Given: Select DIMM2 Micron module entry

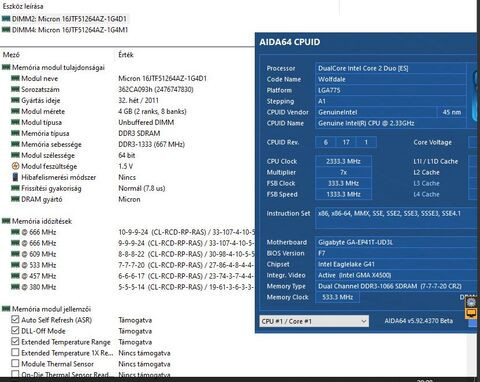Looking at the screenshot, I should click(x=69, y=19).
